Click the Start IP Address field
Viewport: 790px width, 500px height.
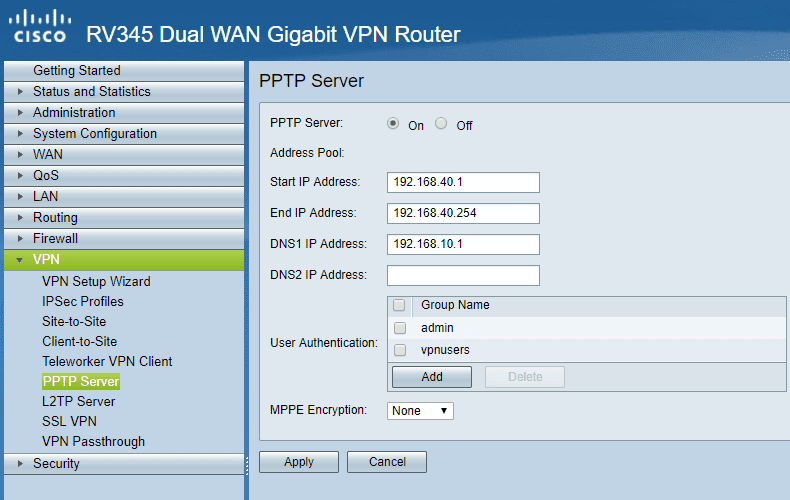[x=463, y=182]
